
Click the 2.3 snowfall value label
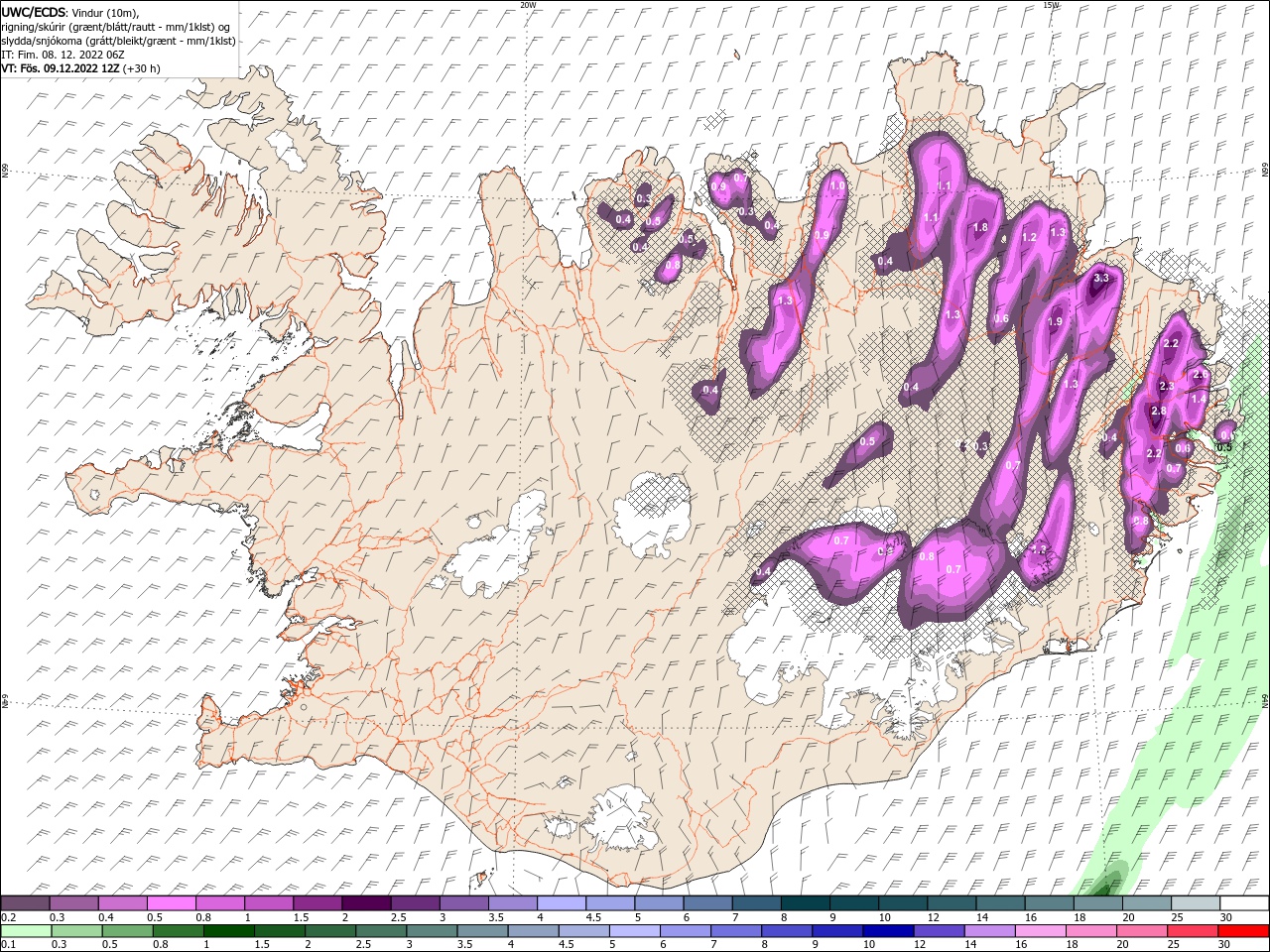1167,386
